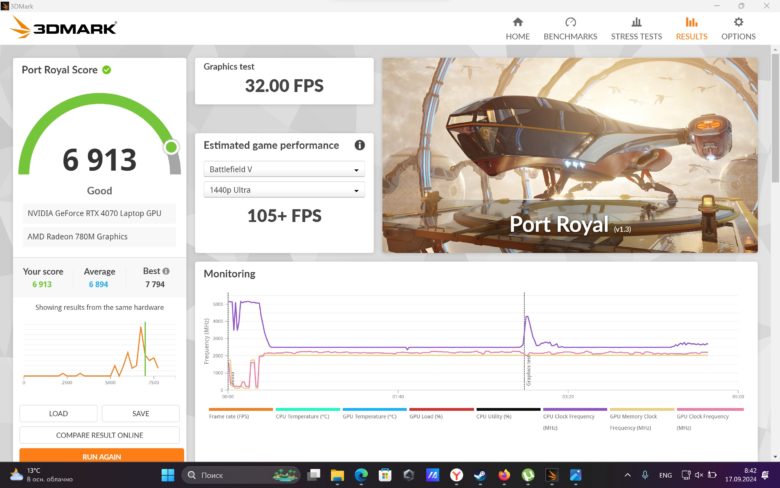780x488 pixels.
Task: Toggle the CPU Temperature legend
Action: click(x=307, y=414)
